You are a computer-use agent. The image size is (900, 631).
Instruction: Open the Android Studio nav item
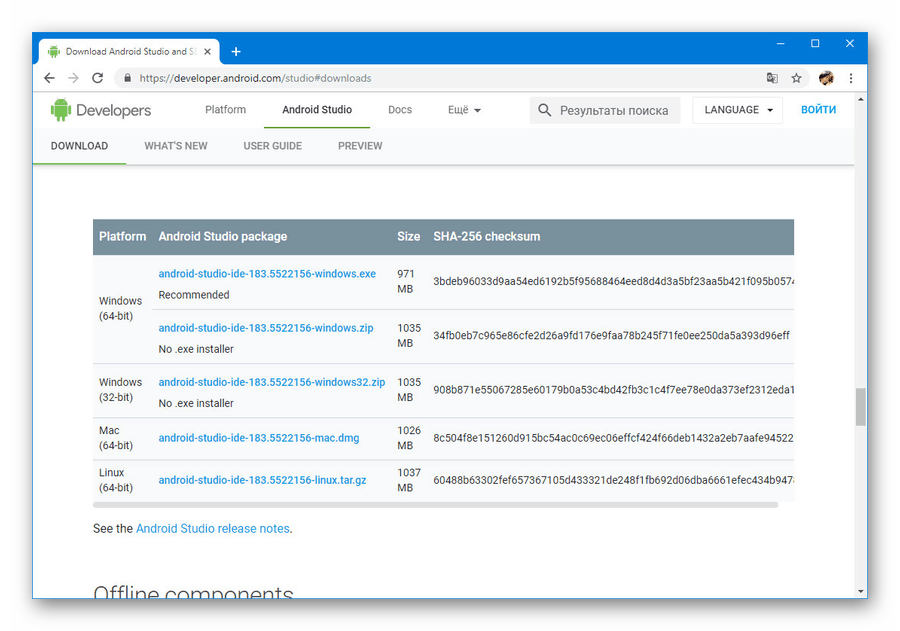(317, 110)
